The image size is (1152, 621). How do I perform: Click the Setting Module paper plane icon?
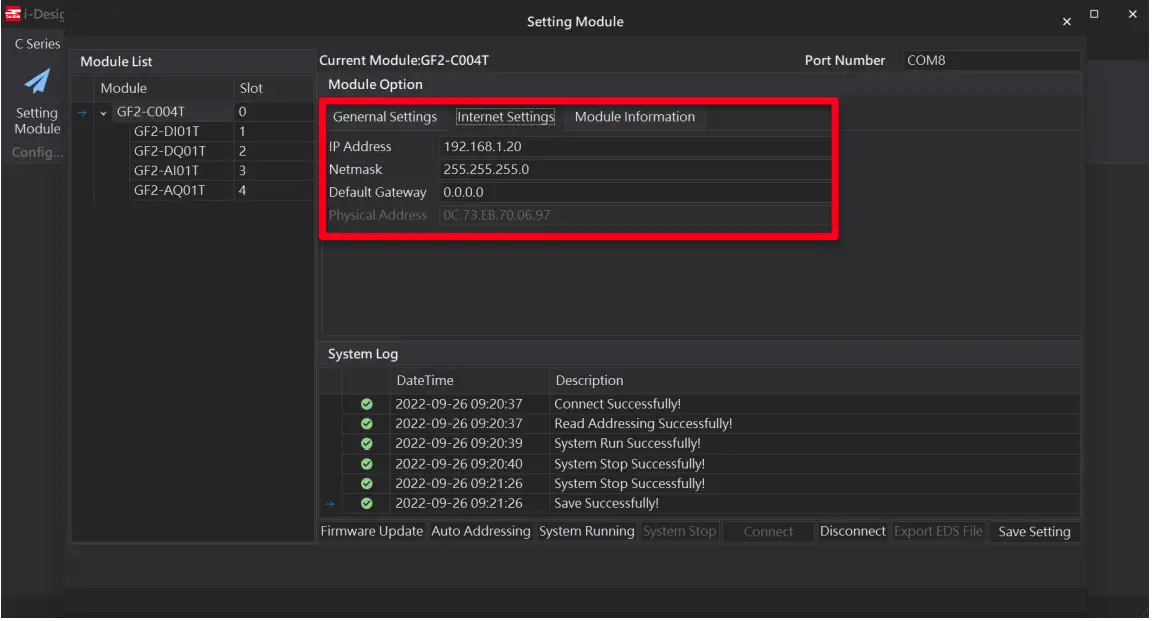pyautogui.click(x=37, y=82)
